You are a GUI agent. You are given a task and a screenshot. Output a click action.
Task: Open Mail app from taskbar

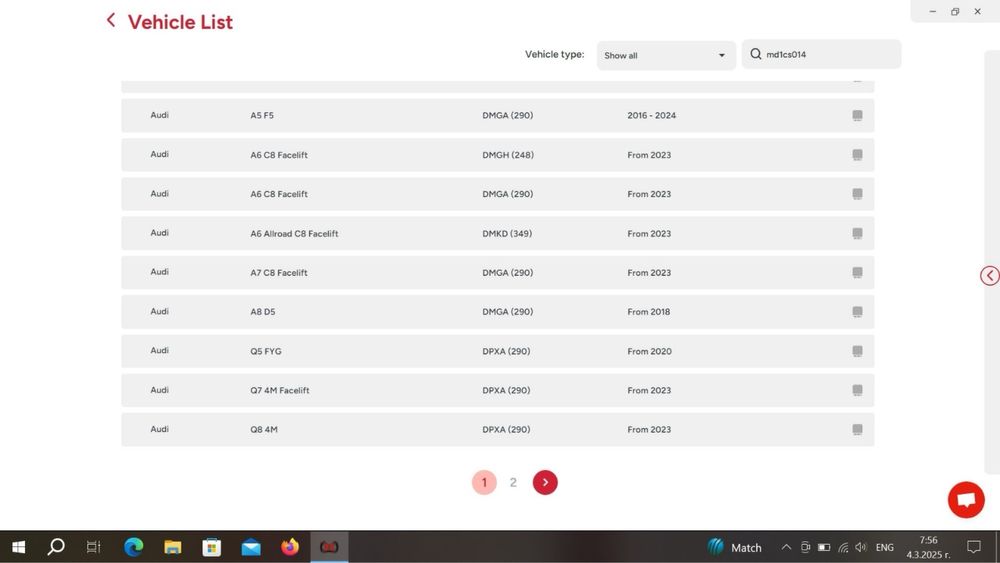click(251, 547)
